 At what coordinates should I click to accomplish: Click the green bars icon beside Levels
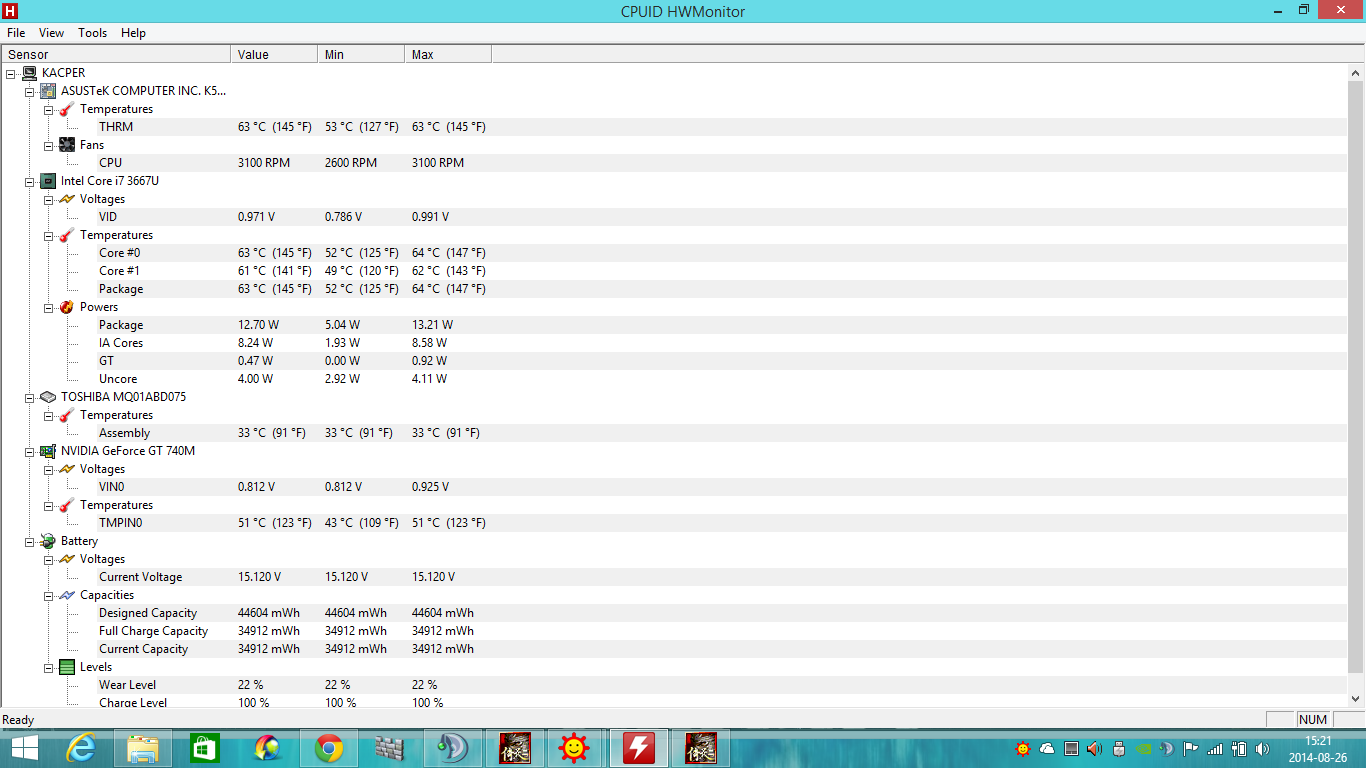click(67, 667)
